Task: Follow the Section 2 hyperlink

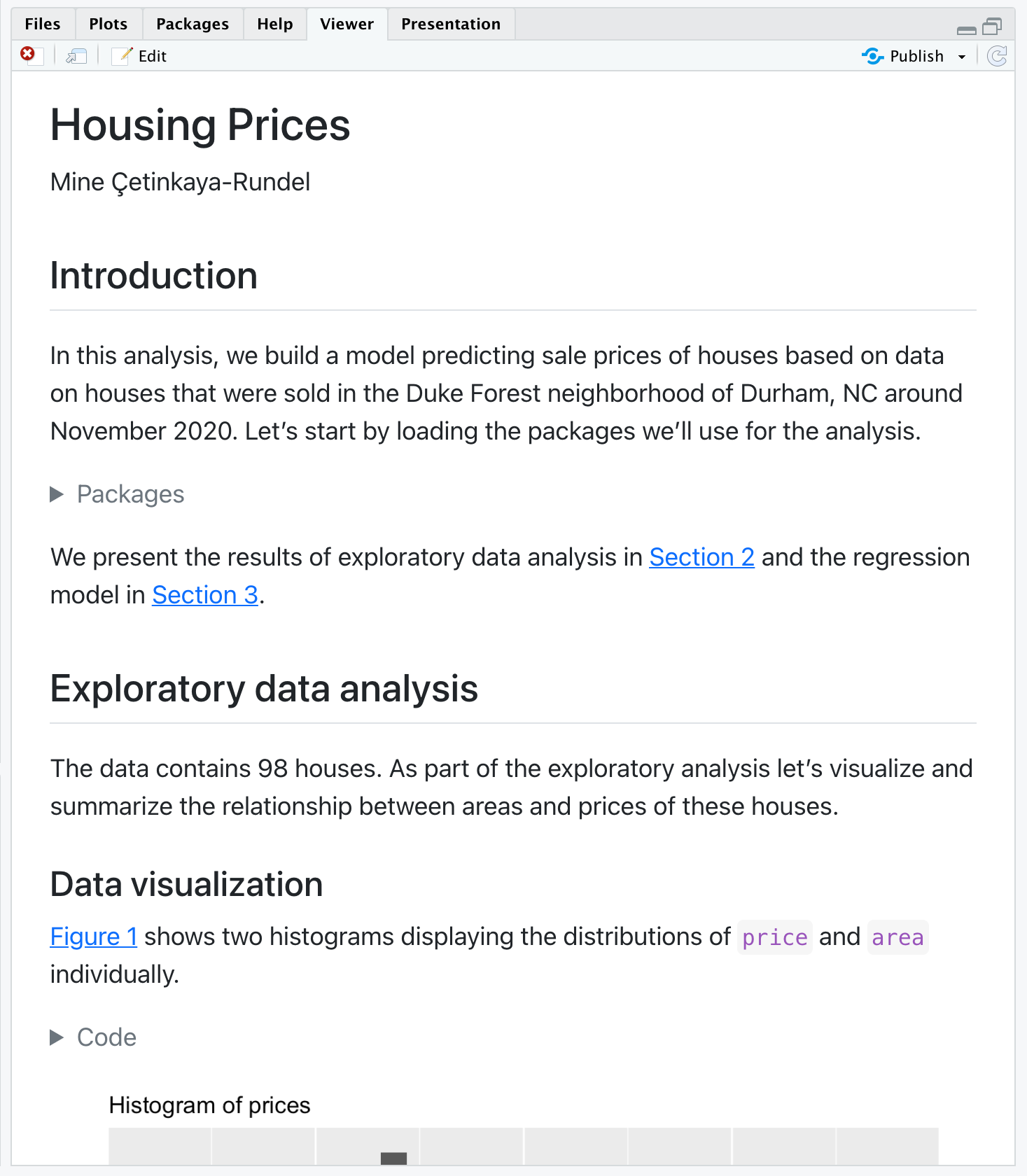Action: click(x=701, y=556)
